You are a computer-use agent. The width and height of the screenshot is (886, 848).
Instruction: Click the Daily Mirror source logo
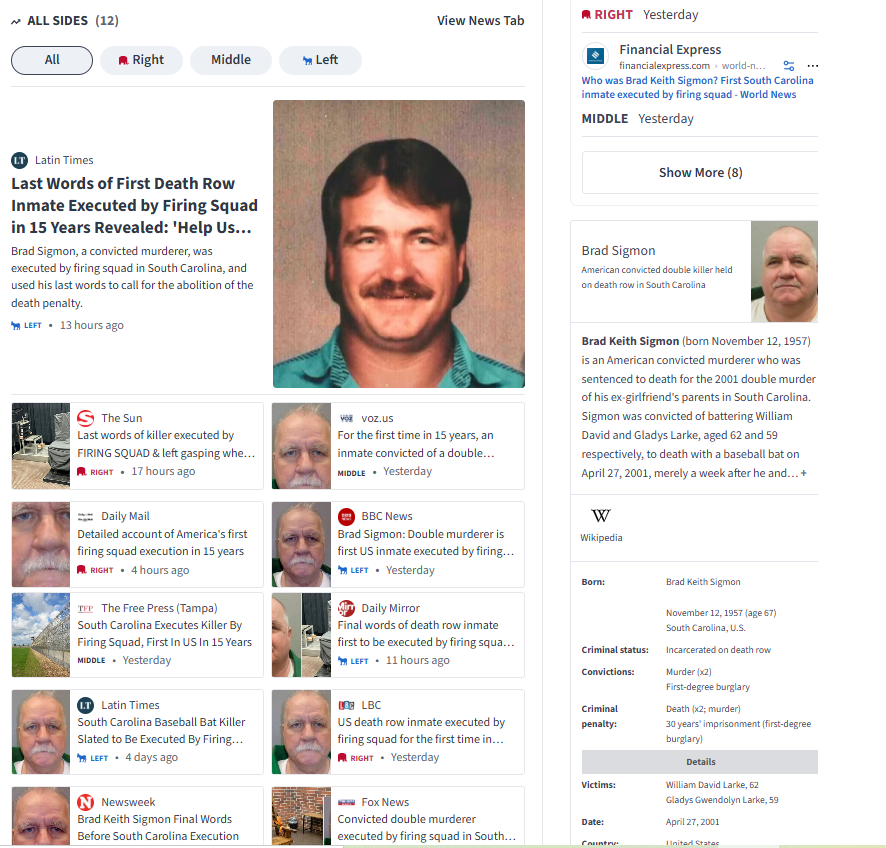point(346,608)
